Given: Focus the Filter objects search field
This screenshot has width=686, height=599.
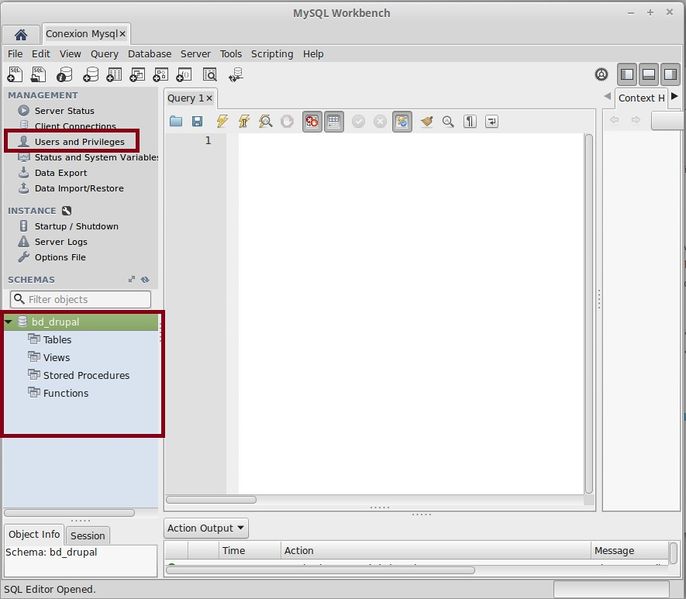Looking at the screenshot, I should pyautogui.click(x=80, y=299).
